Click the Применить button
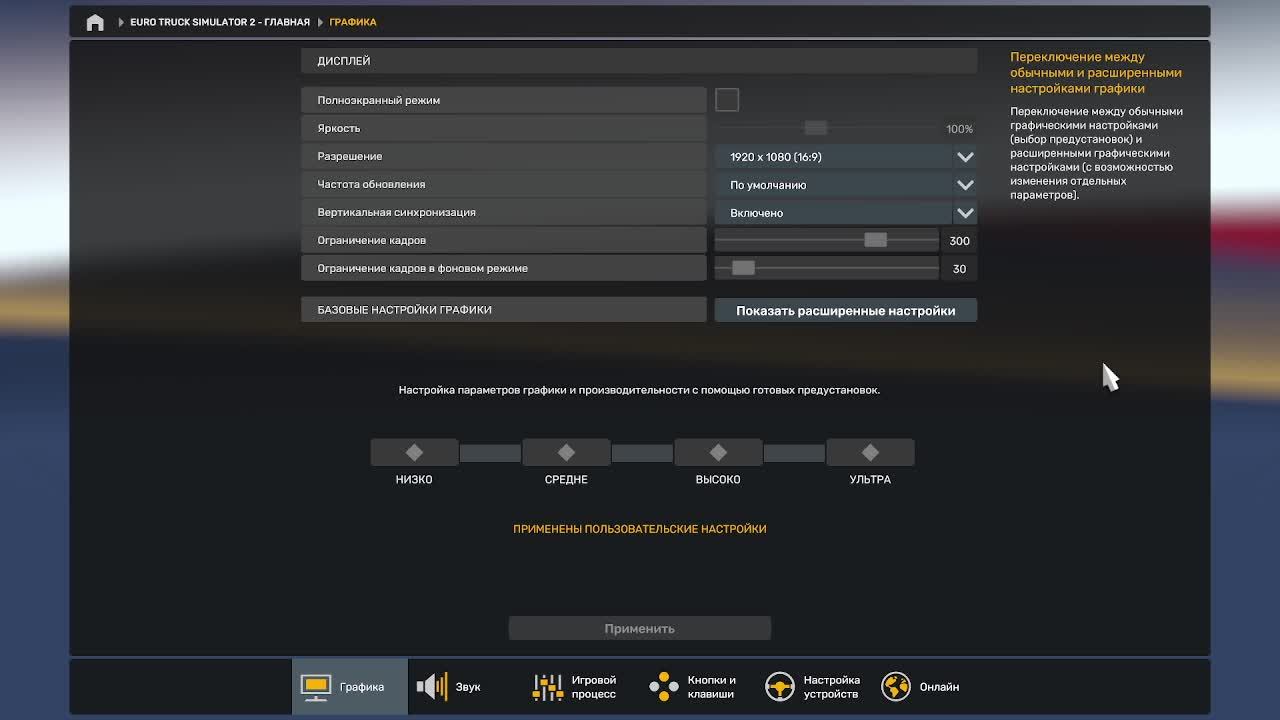The image size is (1280, 720). [640, 628]
